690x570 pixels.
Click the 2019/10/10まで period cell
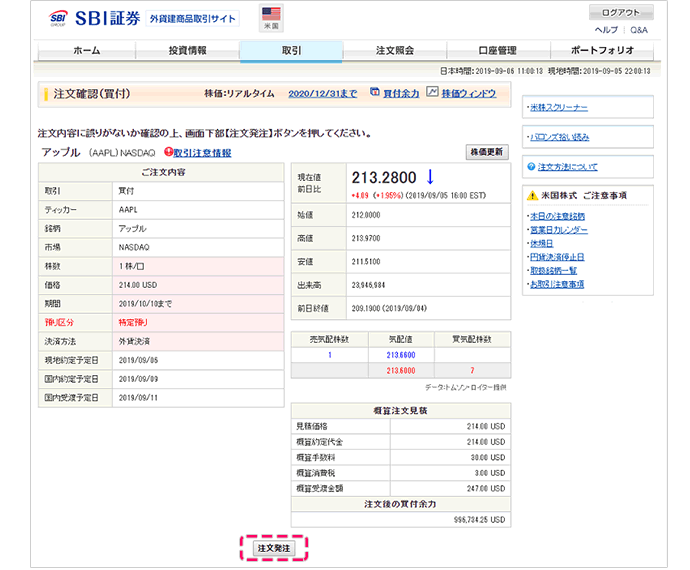coord(198,304)
